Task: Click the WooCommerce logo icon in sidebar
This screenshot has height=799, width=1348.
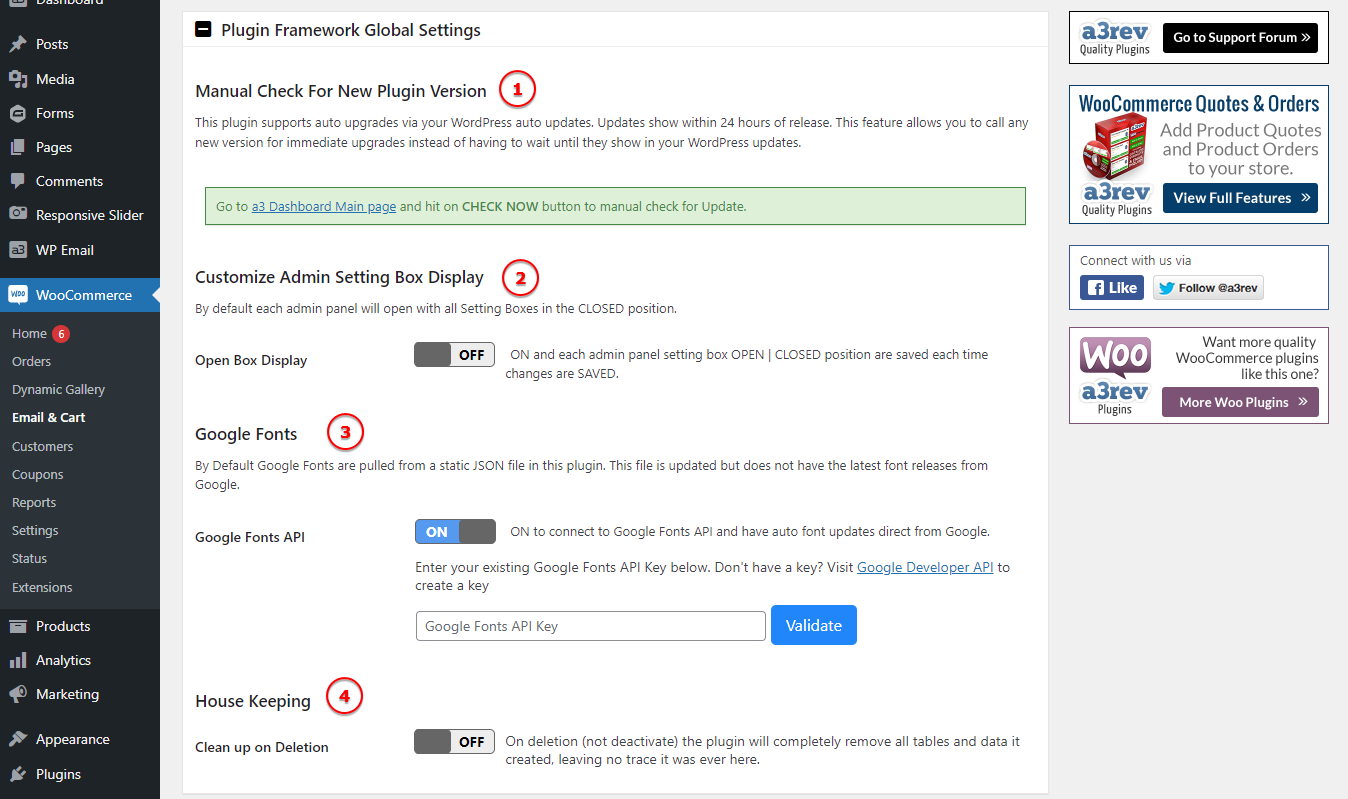Action: (17, 295)
